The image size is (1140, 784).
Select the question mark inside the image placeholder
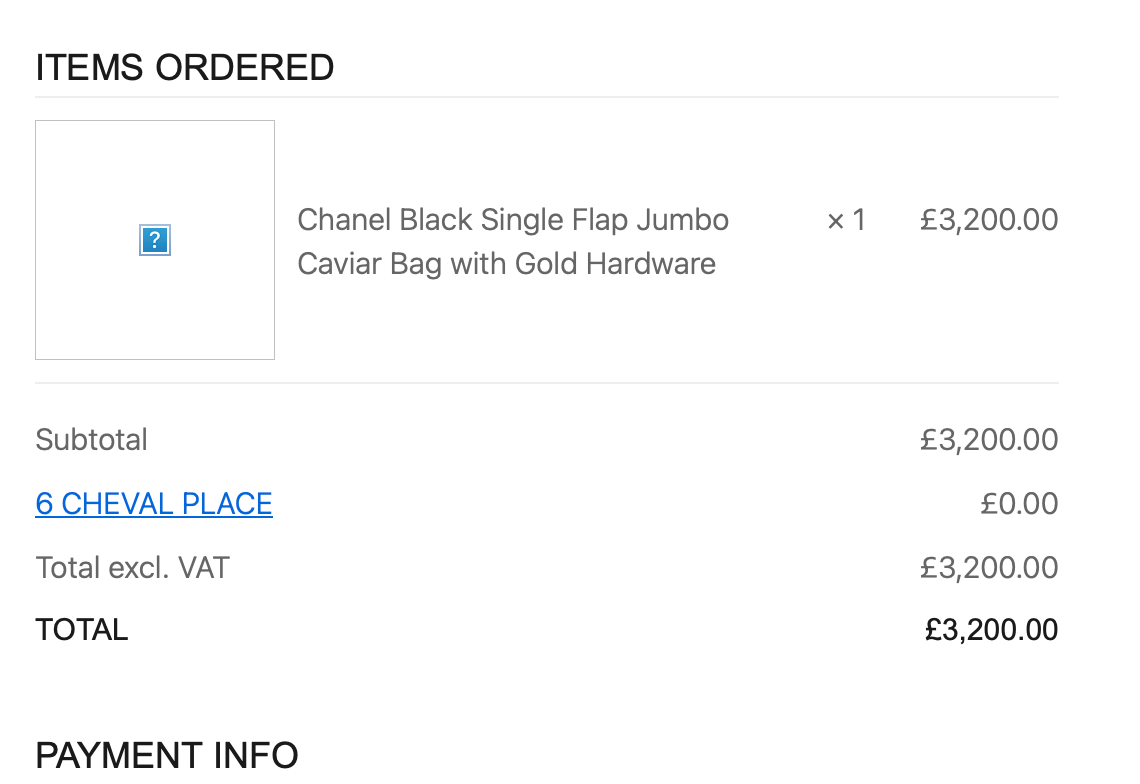[x=154, y=240]
